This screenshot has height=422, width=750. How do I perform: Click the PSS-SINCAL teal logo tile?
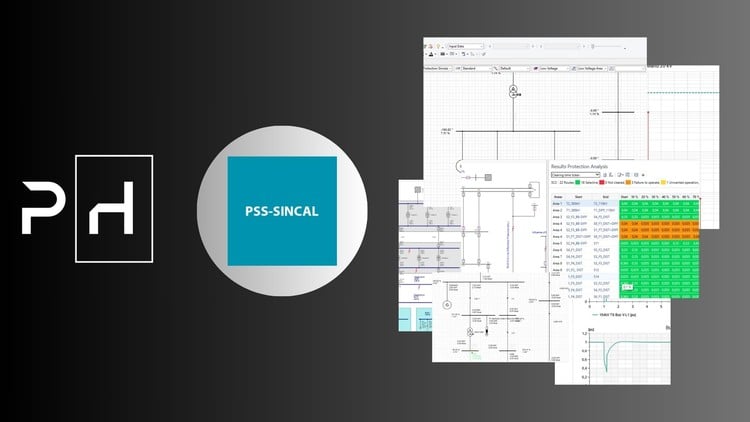click(282, 211)
